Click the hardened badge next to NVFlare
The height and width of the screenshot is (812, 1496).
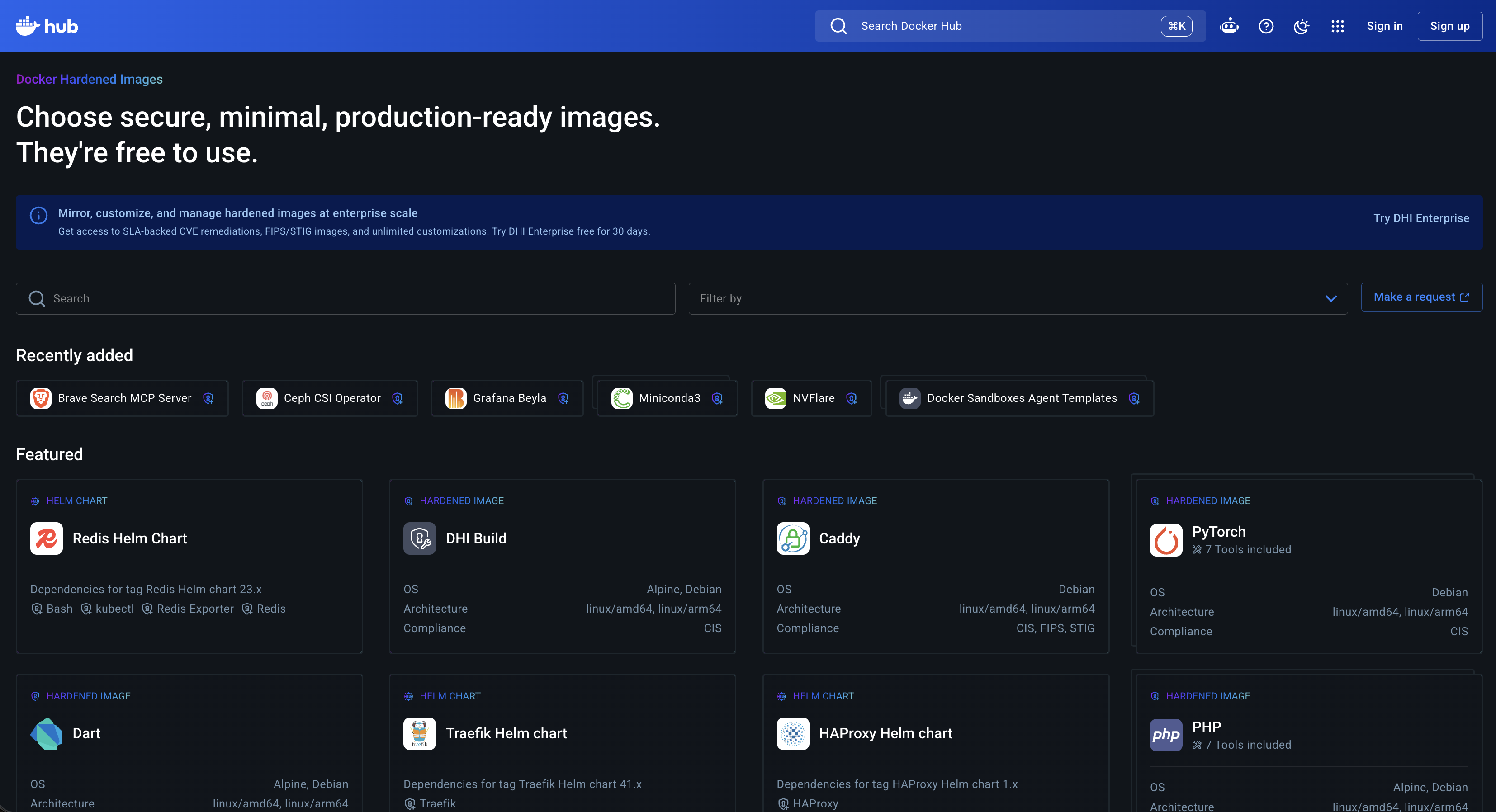[852, 398]
